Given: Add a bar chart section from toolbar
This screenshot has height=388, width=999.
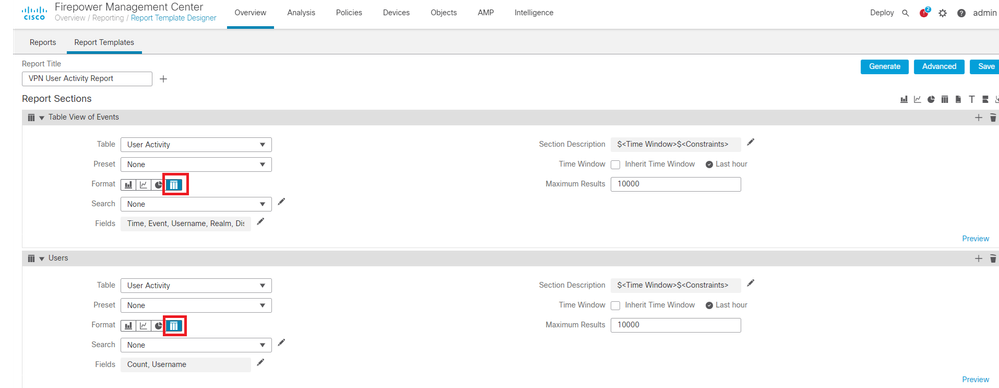Looking at the screenshot, I should [x=904, y=99].
